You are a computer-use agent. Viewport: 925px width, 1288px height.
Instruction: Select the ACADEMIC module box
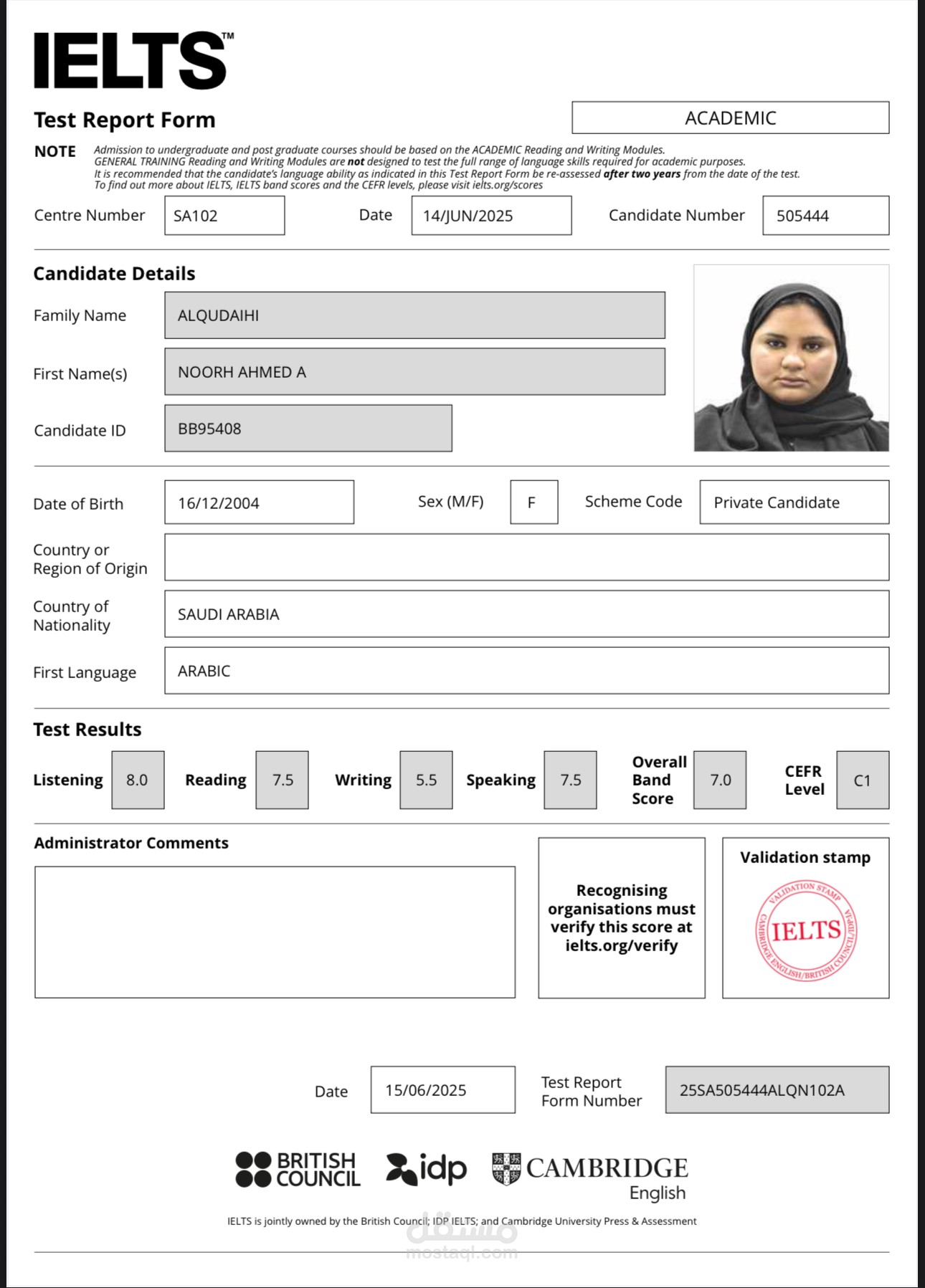[730, 118]
